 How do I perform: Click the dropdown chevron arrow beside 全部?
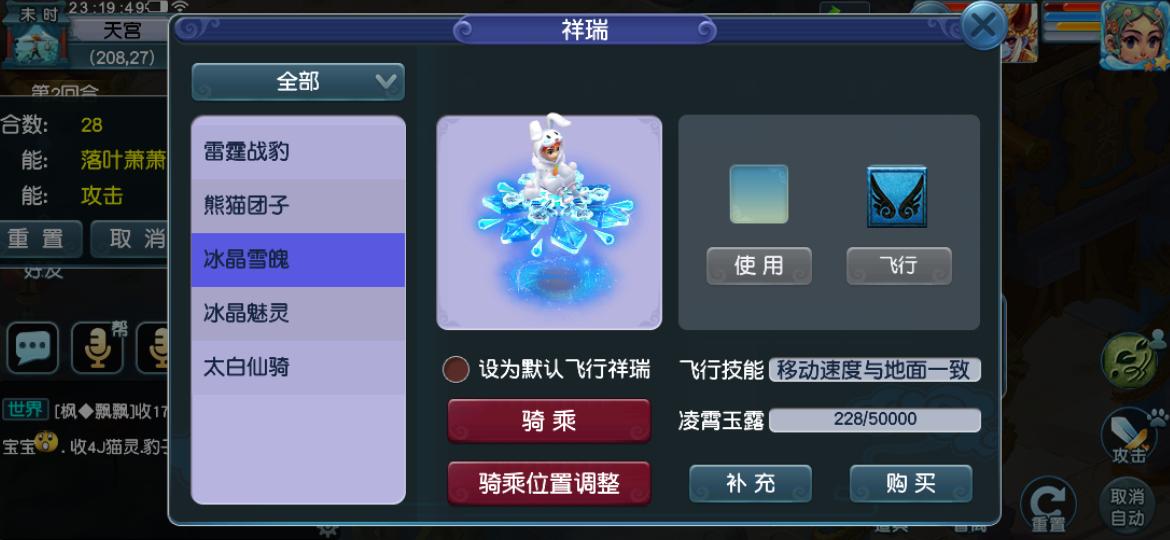click(386, 81)
